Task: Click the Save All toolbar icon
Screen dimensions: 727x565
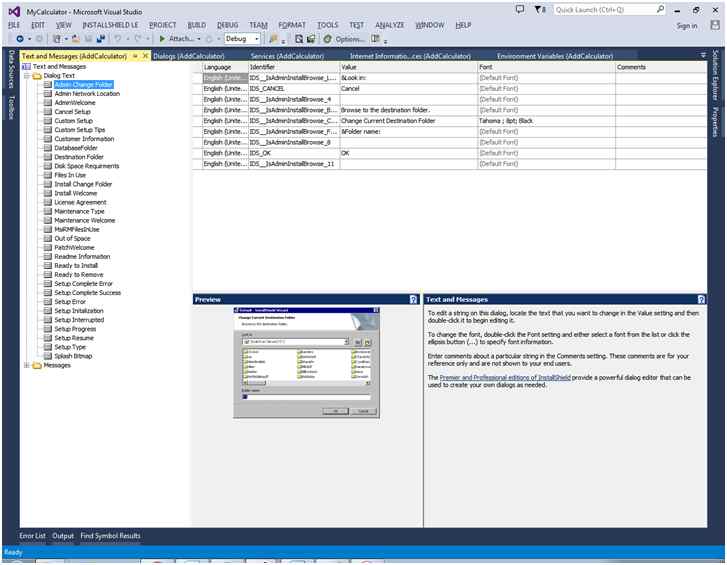Action: 100,39
